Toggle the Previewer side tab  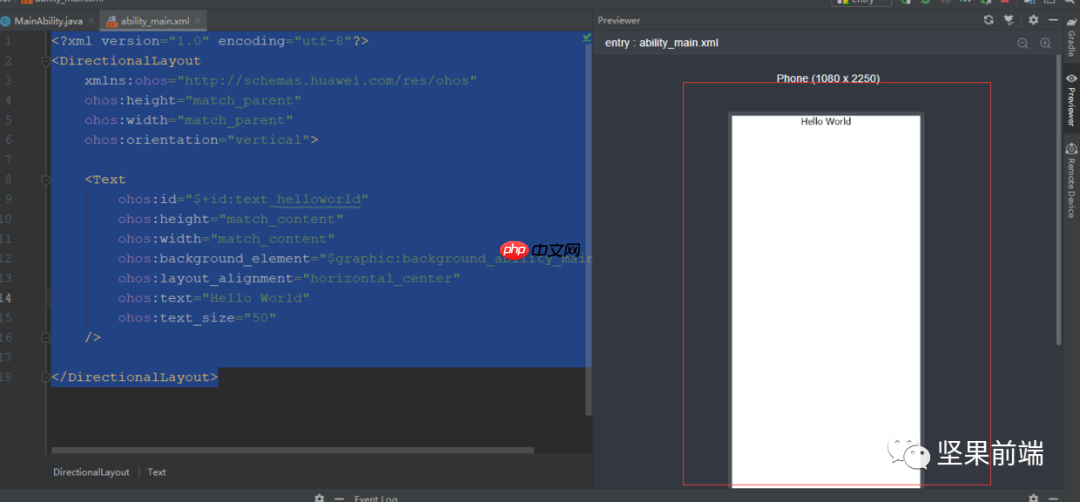[x=1072, y=100]
